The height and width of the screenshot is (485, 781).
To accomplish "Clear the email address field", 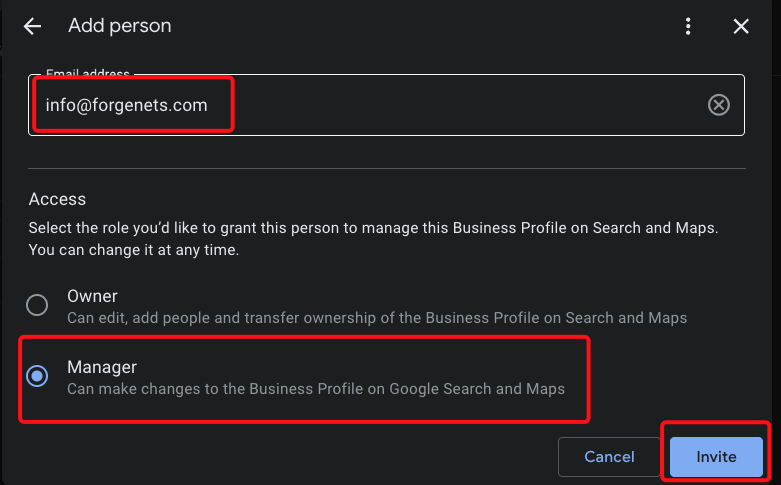I will (718, 105).
